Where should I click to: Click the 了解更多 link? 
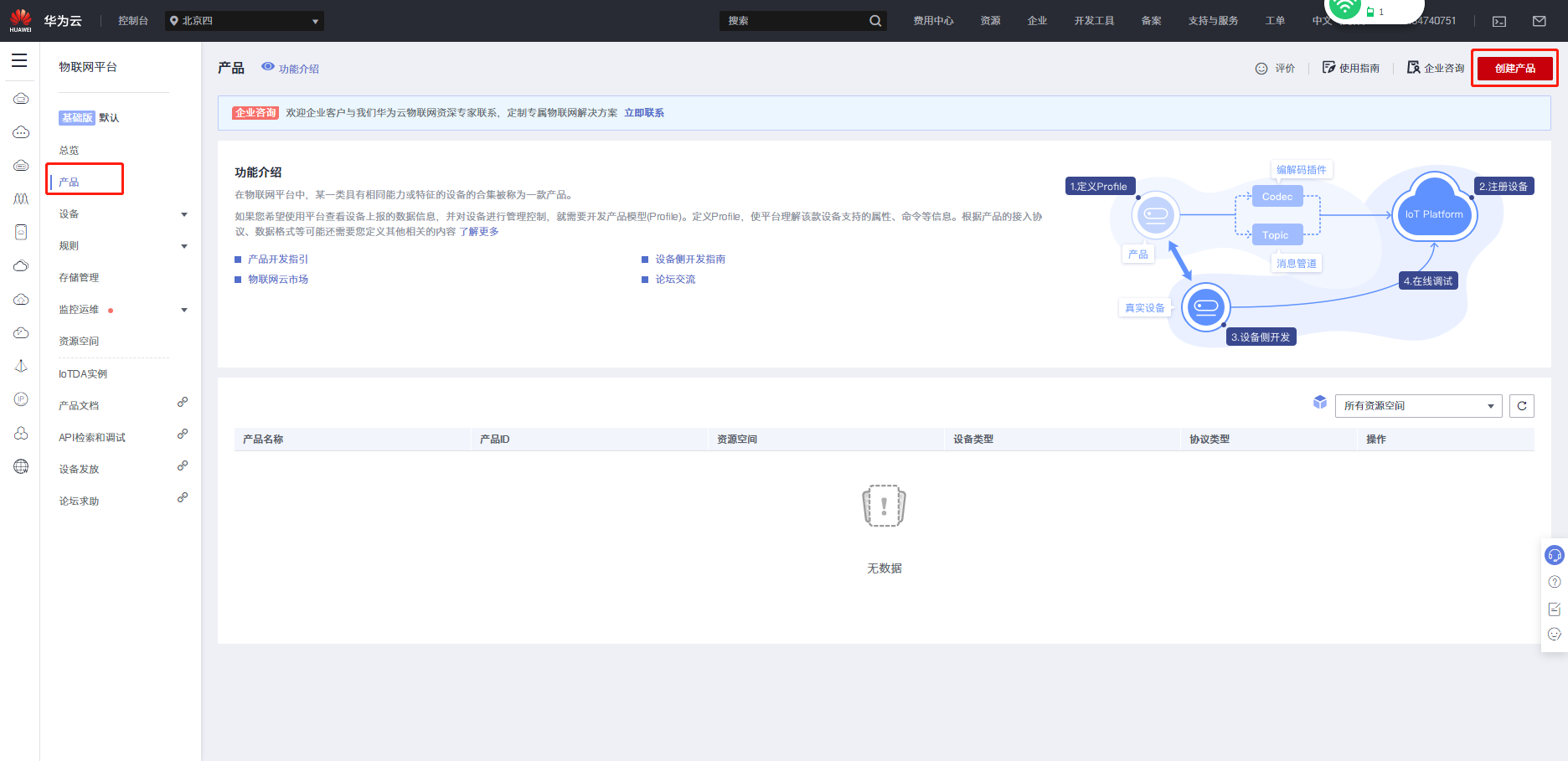click(479, 232)
